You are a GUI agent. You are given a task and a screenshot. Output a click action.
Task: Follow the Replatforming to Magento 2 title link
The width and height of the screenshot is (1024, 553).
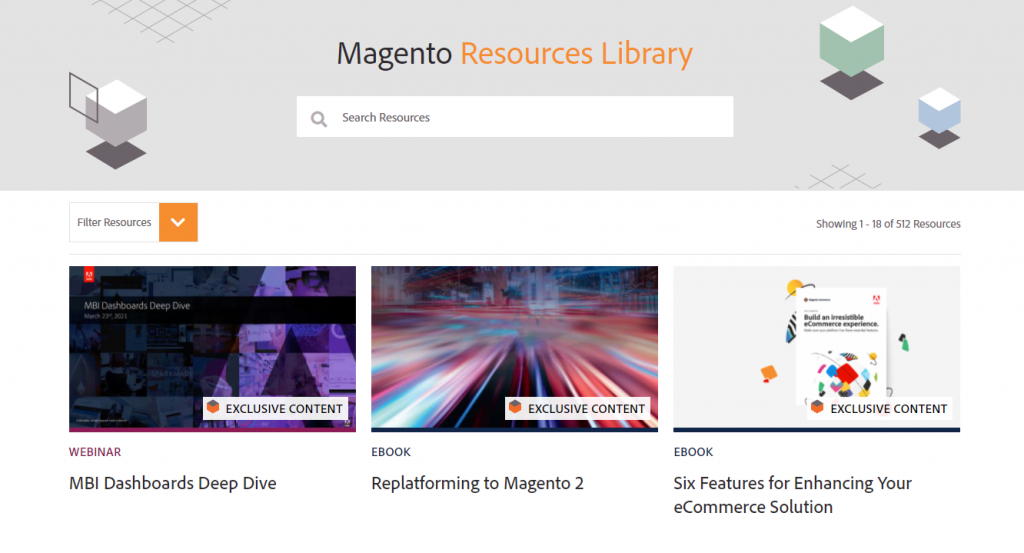(x=477, y=483)
